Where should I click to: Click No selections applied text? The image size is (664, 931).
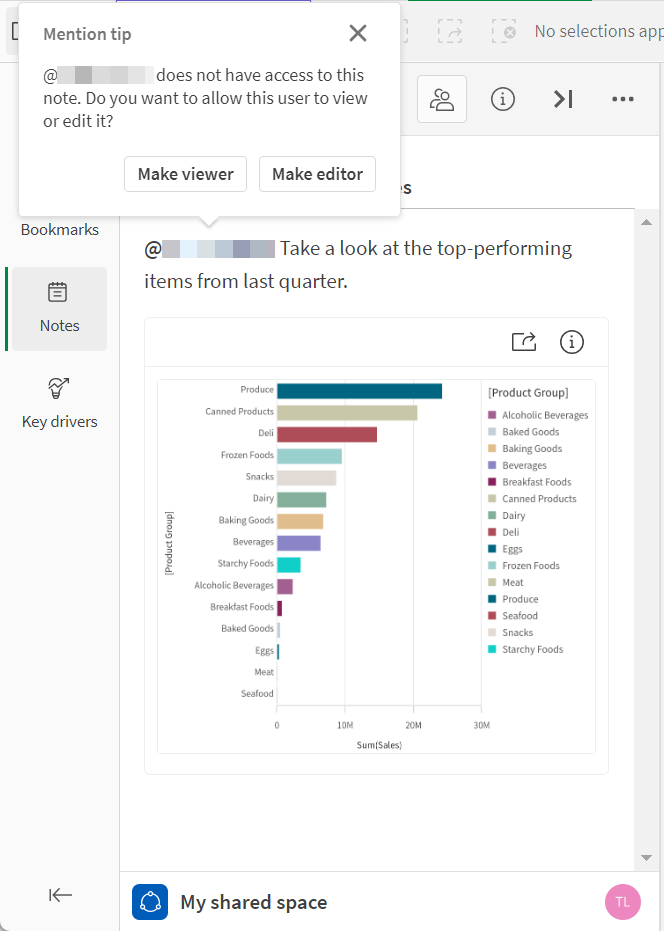(599, 31)
